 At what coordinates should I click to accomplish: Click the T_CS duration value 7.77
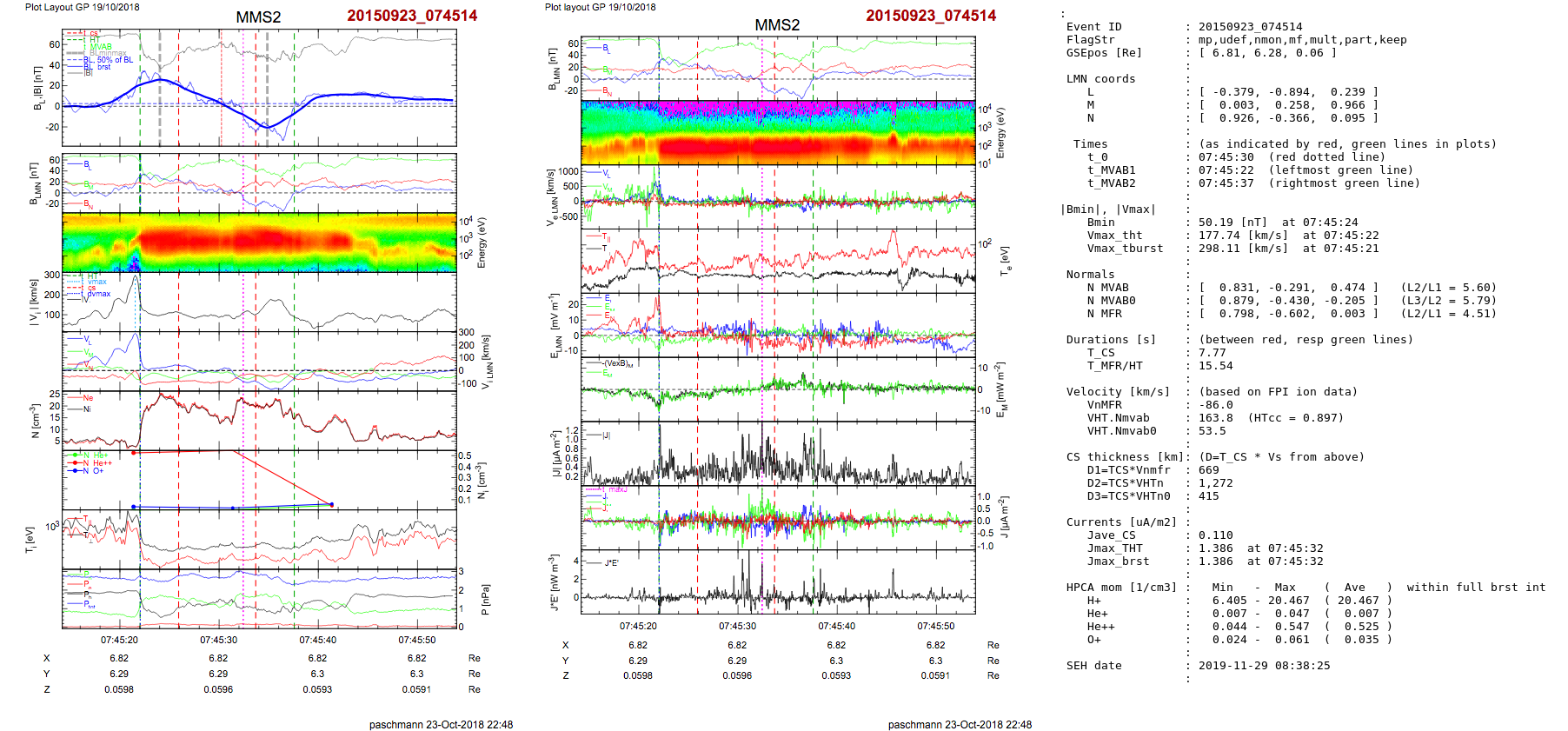[1212, 353]
